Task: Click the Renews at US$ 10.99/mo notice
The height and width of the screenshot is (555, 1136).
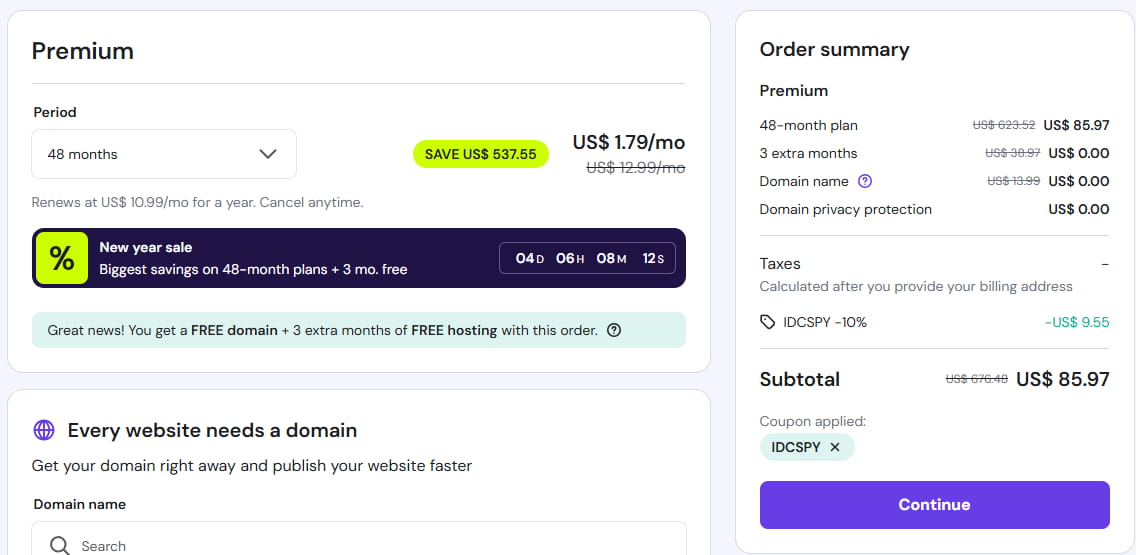Action: click(197, 202)
